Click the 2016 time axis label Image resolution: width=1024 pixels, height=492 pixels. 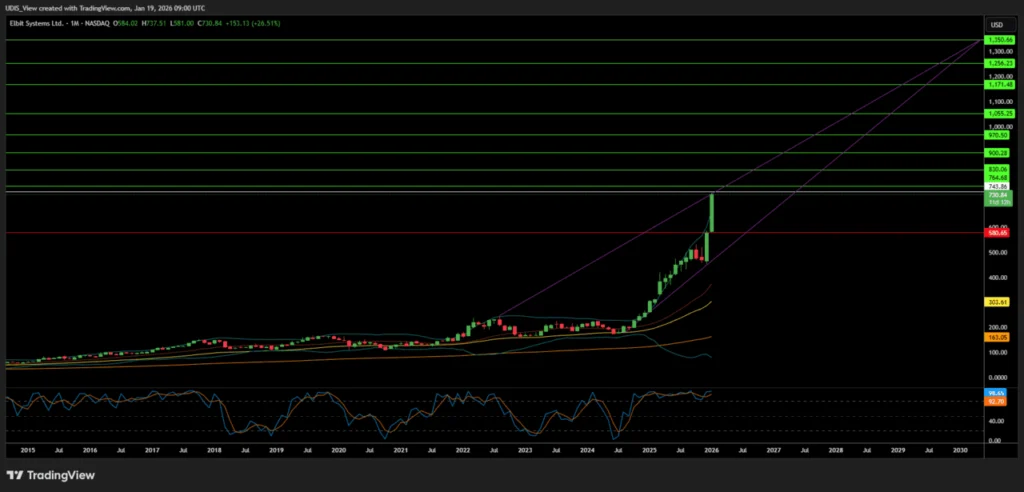coord(90,450)
